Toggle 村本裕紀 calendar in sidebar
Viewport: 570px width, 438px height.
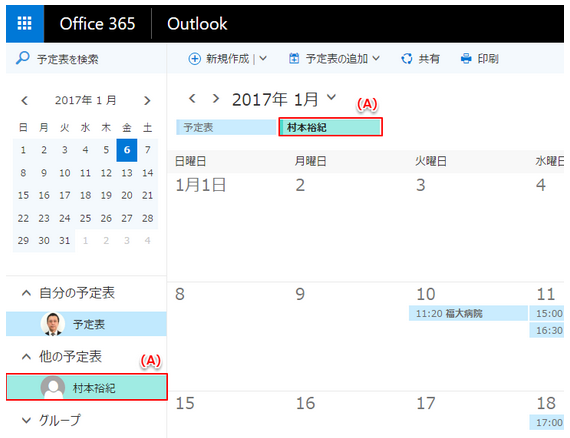coord(87,387)
